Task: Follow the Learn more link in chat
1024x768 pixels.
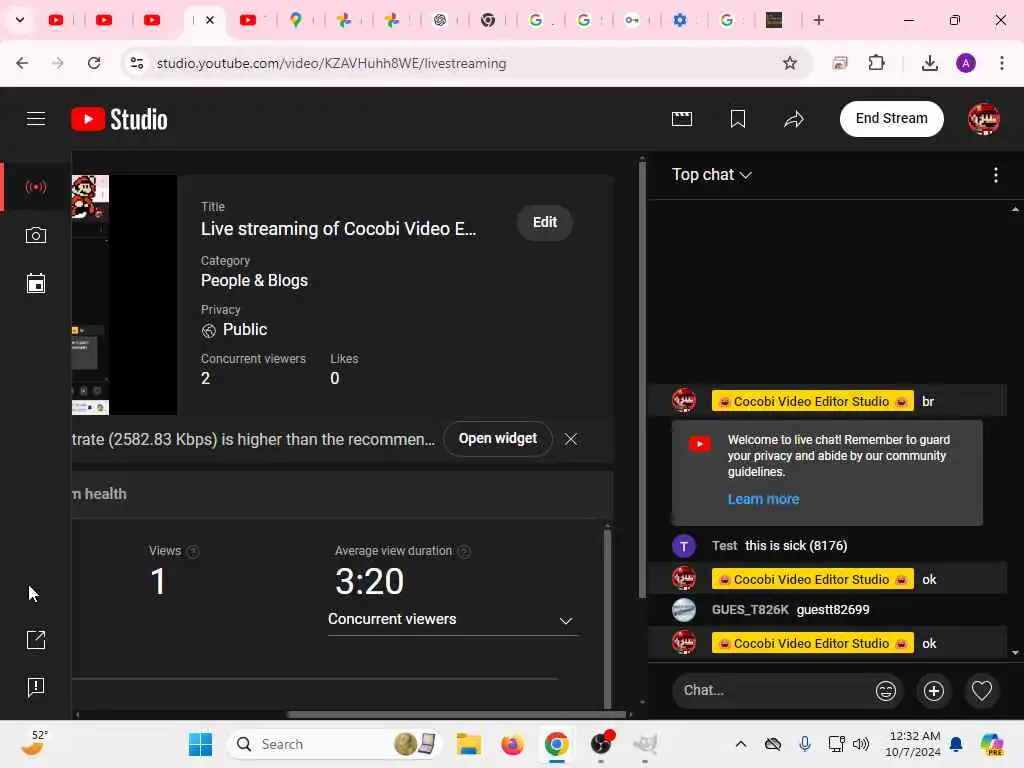Action: (763, 500)
